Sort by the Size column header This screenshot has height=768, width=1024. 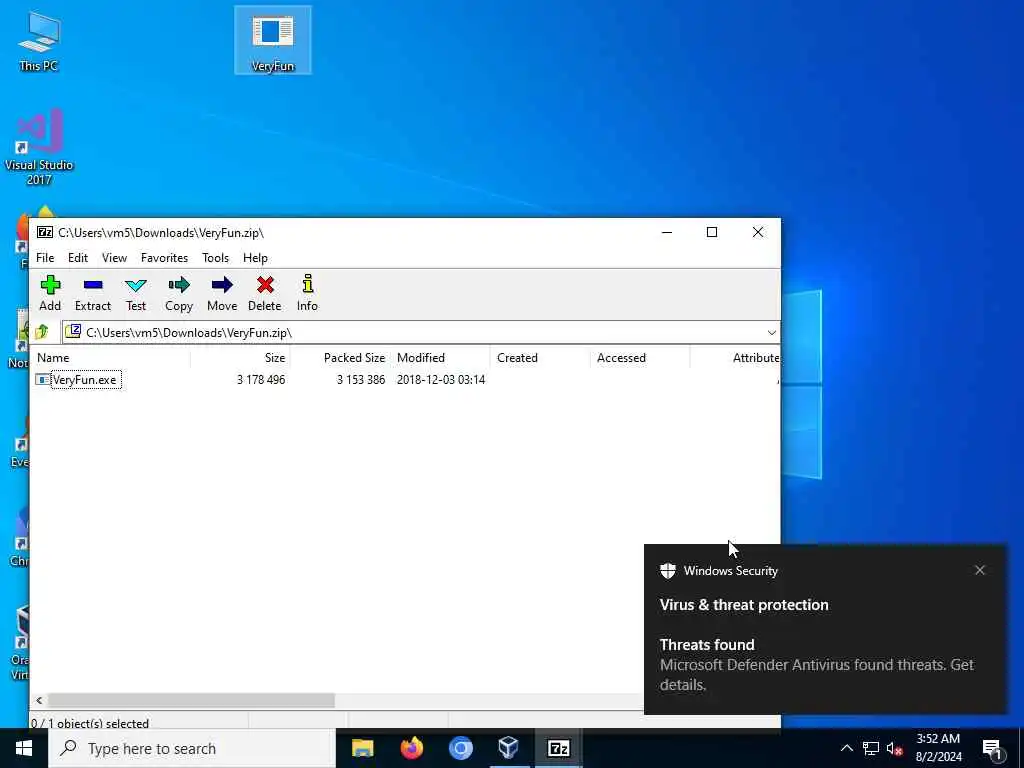click(240, 358)
